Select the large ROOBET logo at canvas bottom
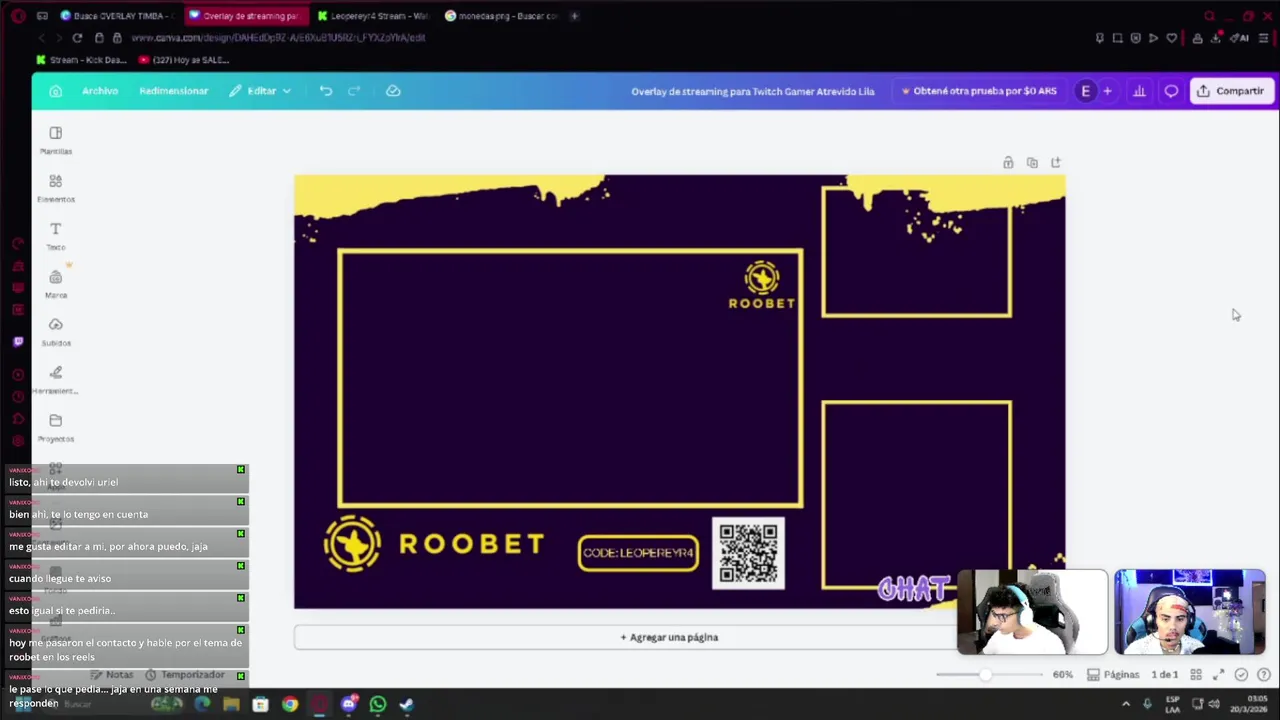Screen dimensions: 1280x720 click(434, 544)
